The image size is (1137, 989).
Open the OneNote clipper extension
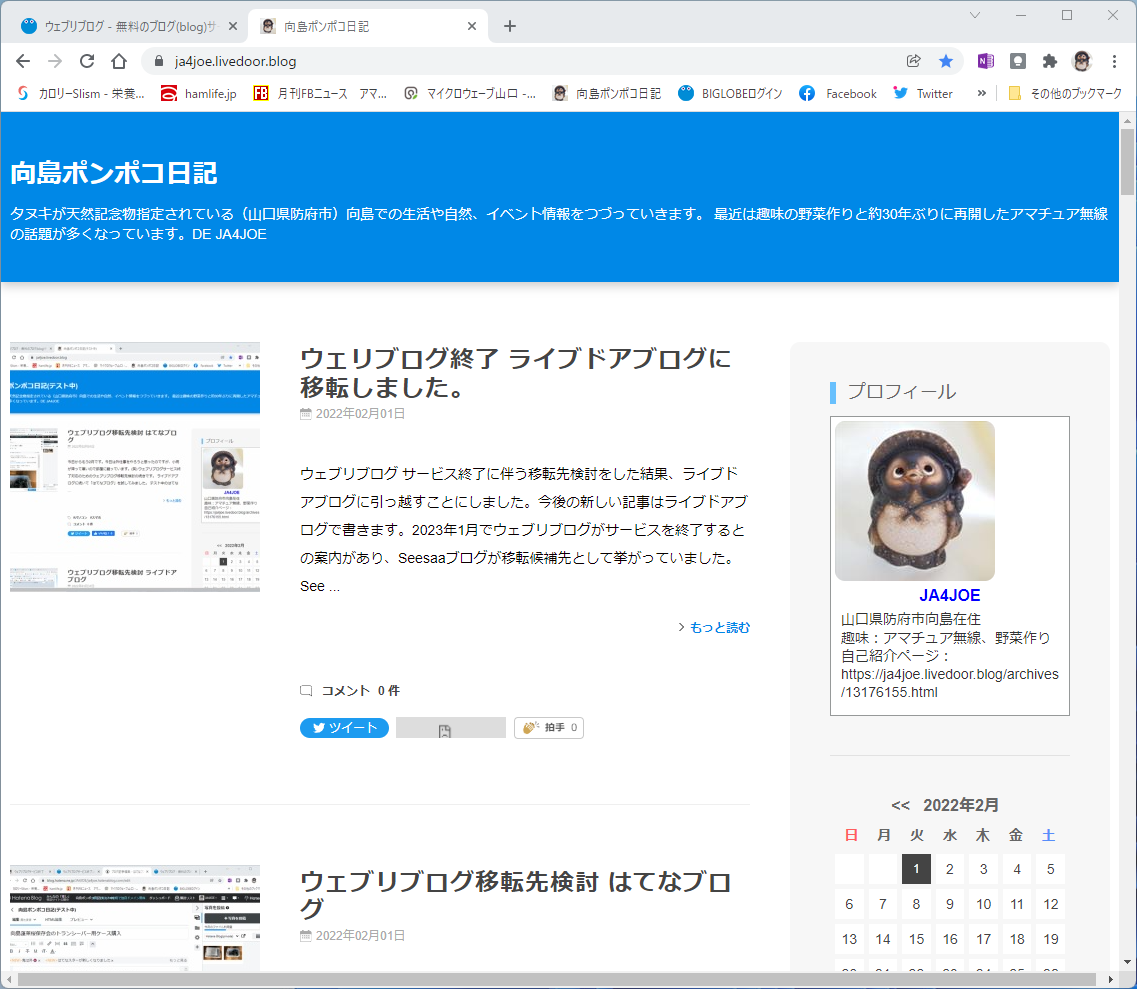[985, 61]
